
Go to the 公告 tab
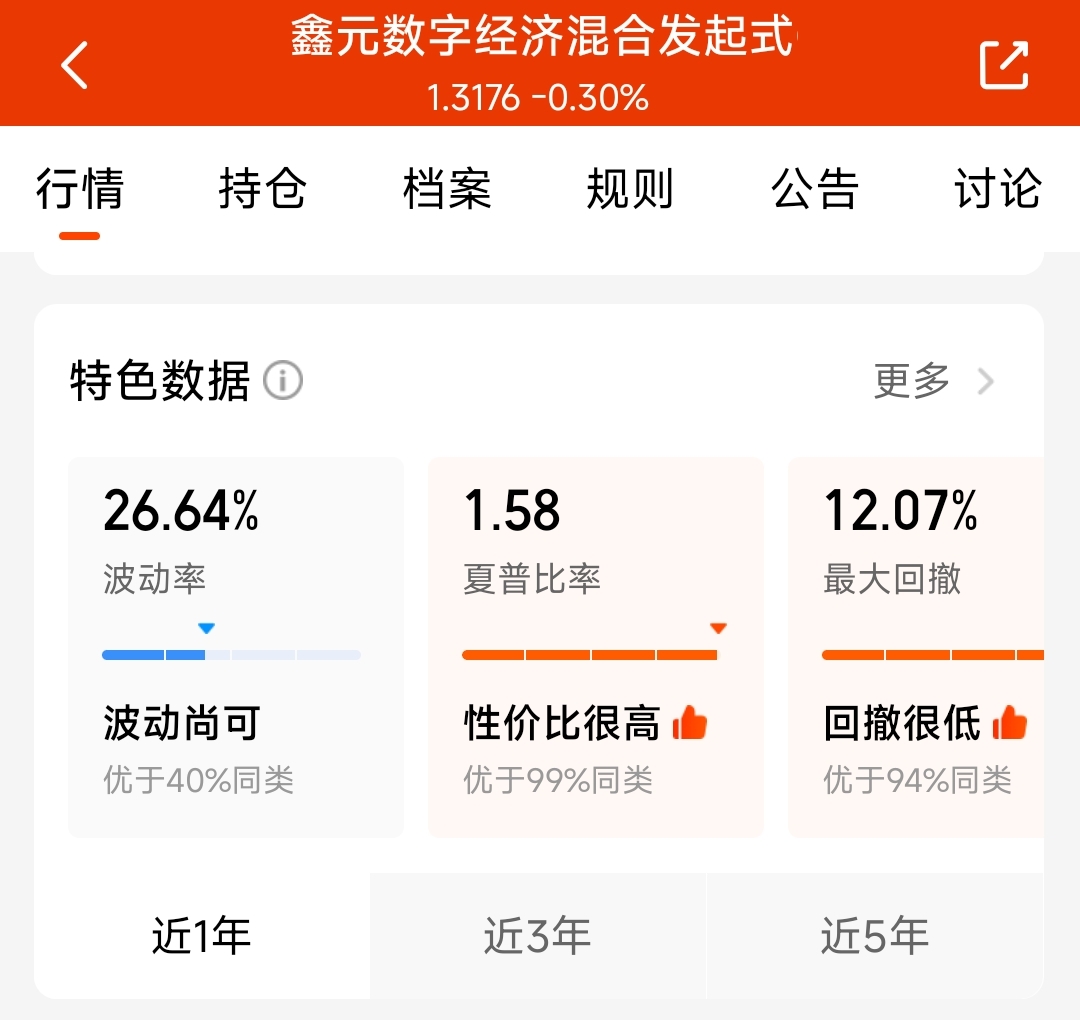click(x=815, y=189)
